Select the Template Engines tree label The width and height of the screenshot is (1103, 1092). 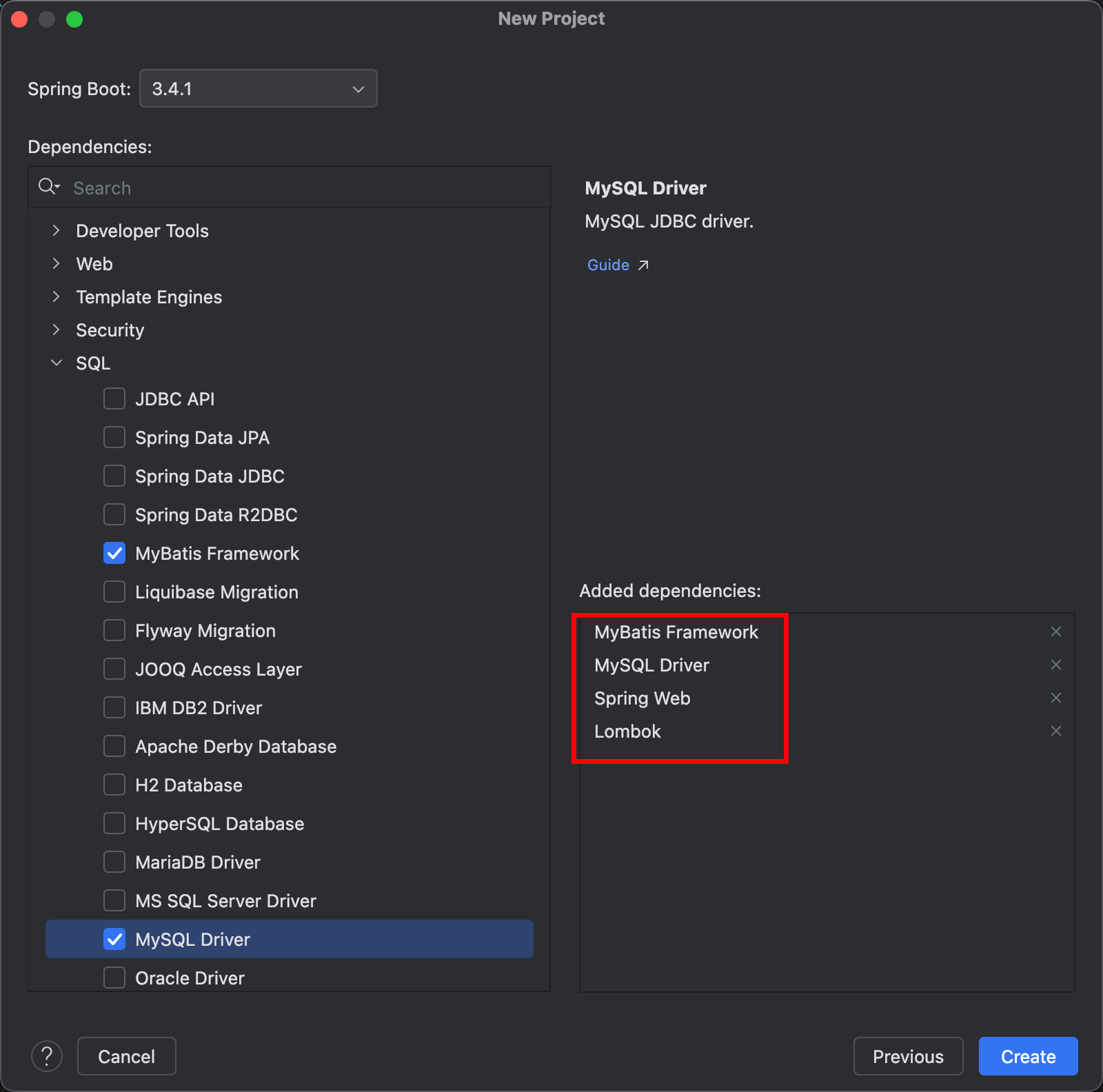tap(149, 297)
